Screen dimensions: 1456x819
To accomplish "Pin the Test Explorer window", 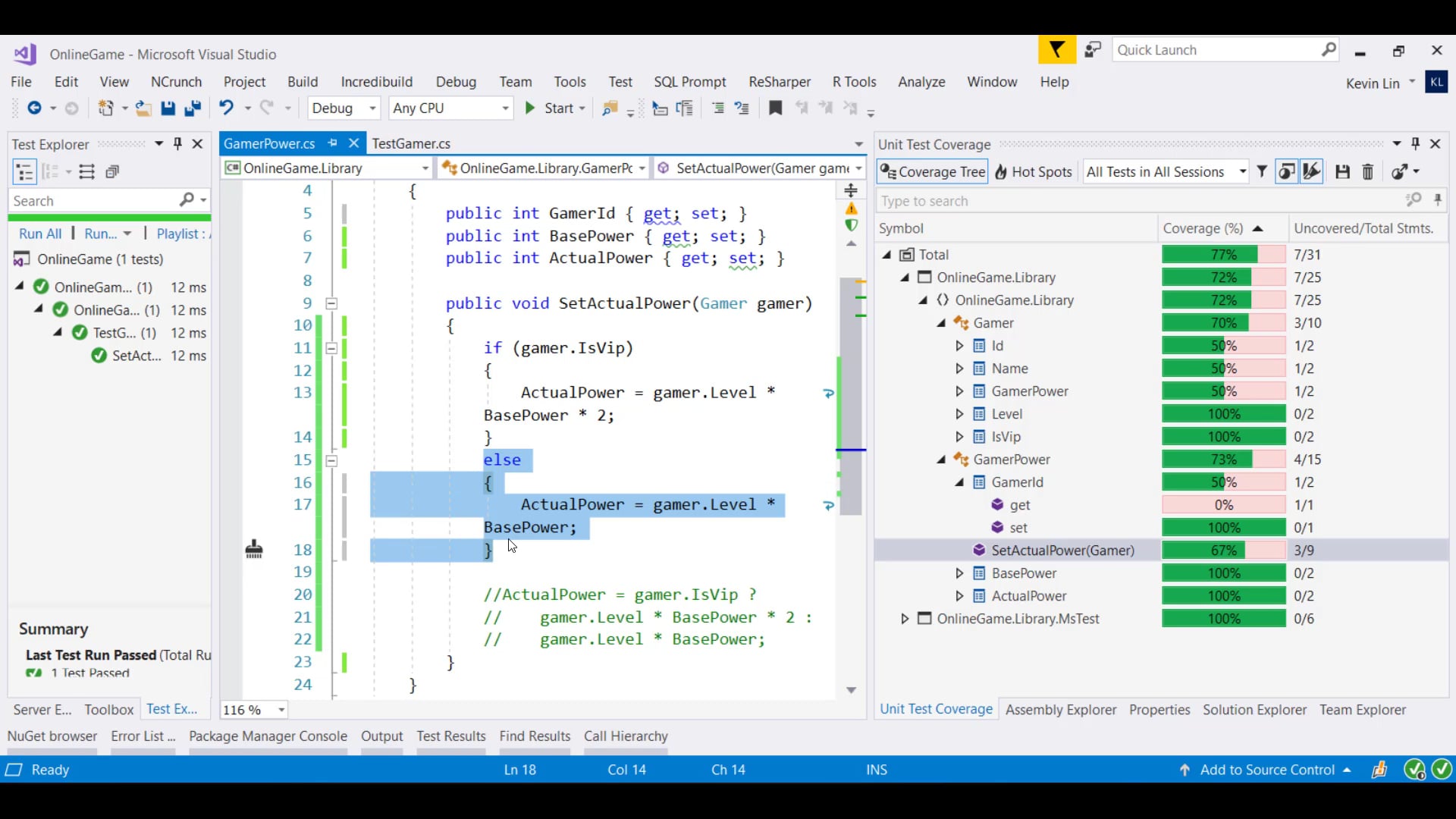I will [177, 143].
